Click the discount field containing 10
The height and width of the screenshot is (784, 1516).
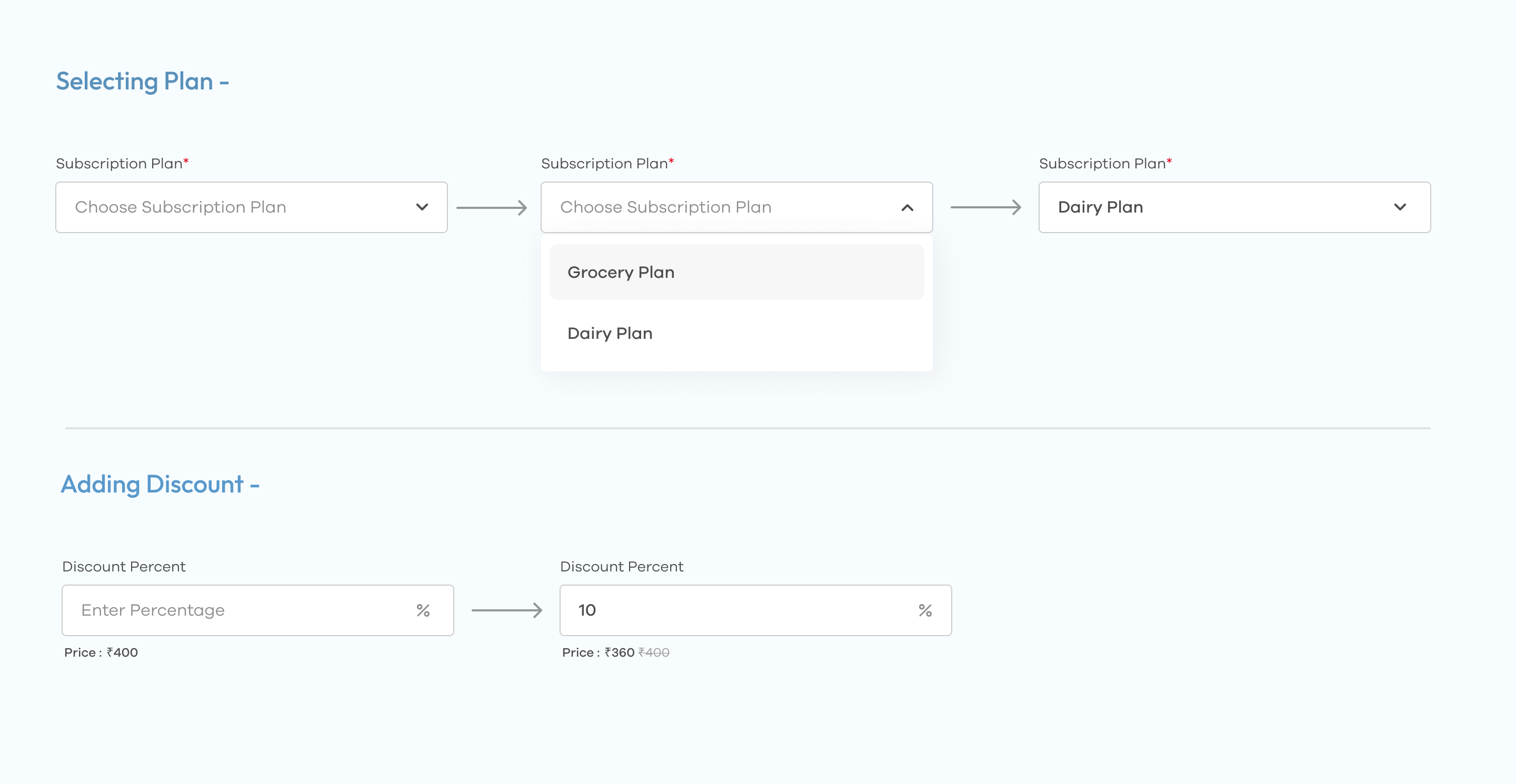756,610
